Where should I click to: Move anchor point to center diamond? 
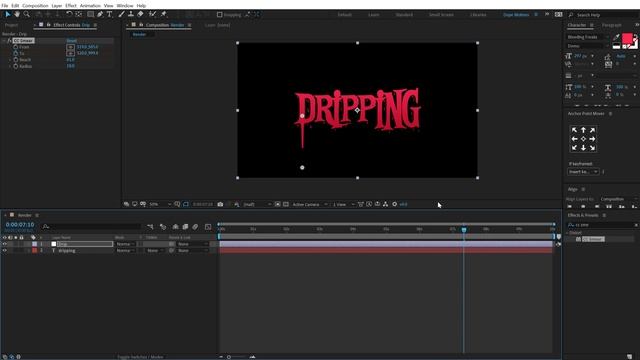(583, 139)
